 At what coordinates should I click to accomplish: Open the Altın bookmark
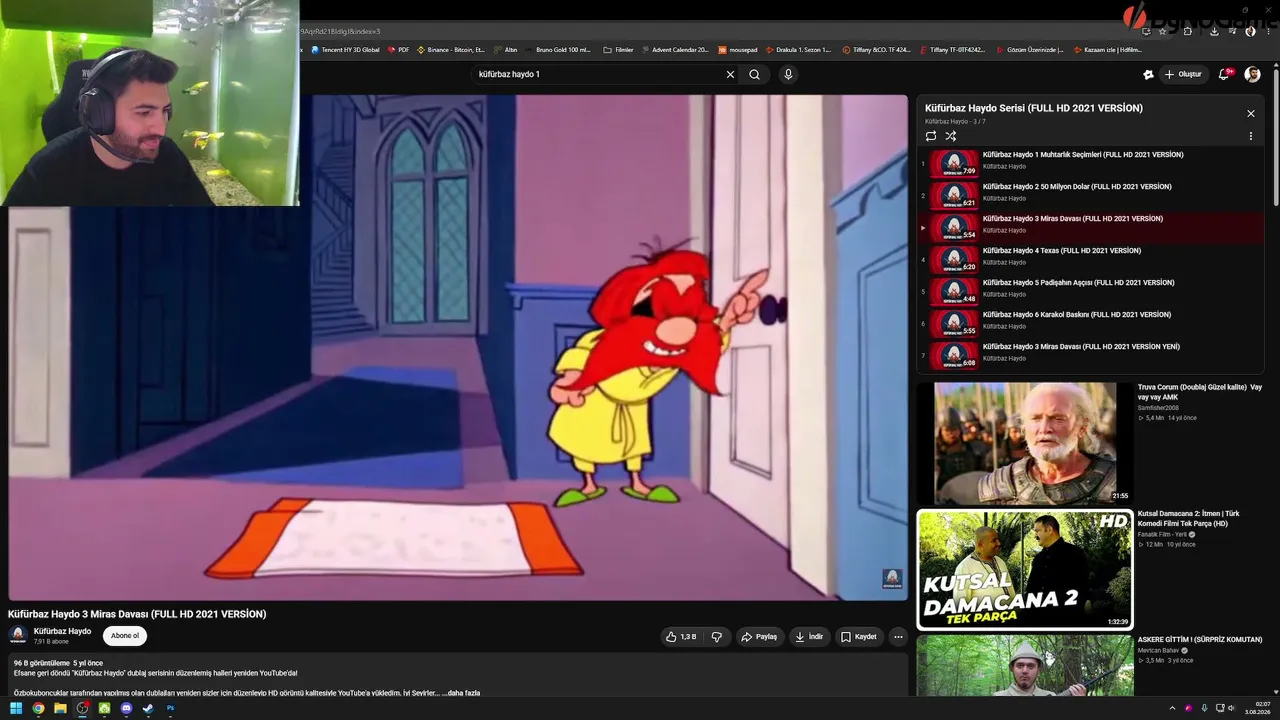point(506,49)
